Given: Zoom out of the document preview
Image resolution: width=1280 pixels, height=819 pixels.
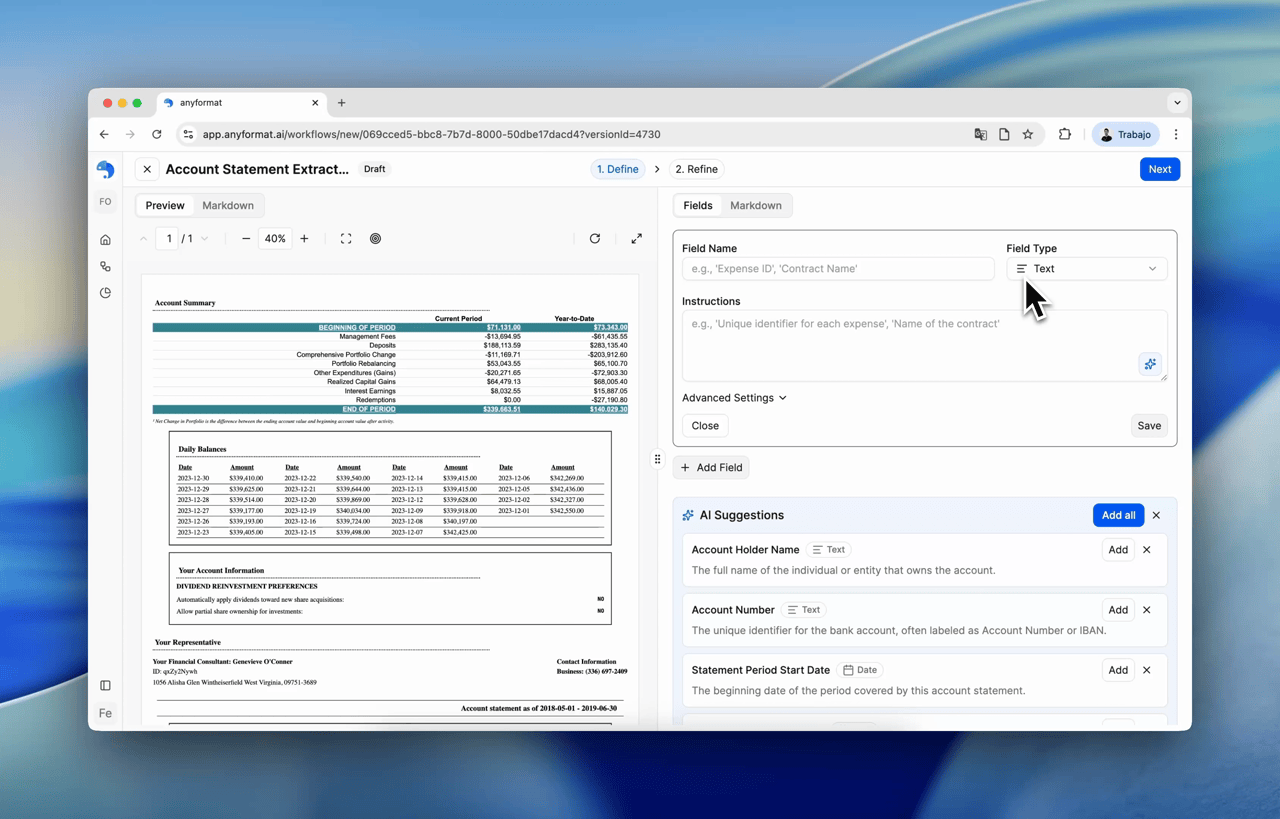Looking at the screenshot, I should [x=246, y=239].
